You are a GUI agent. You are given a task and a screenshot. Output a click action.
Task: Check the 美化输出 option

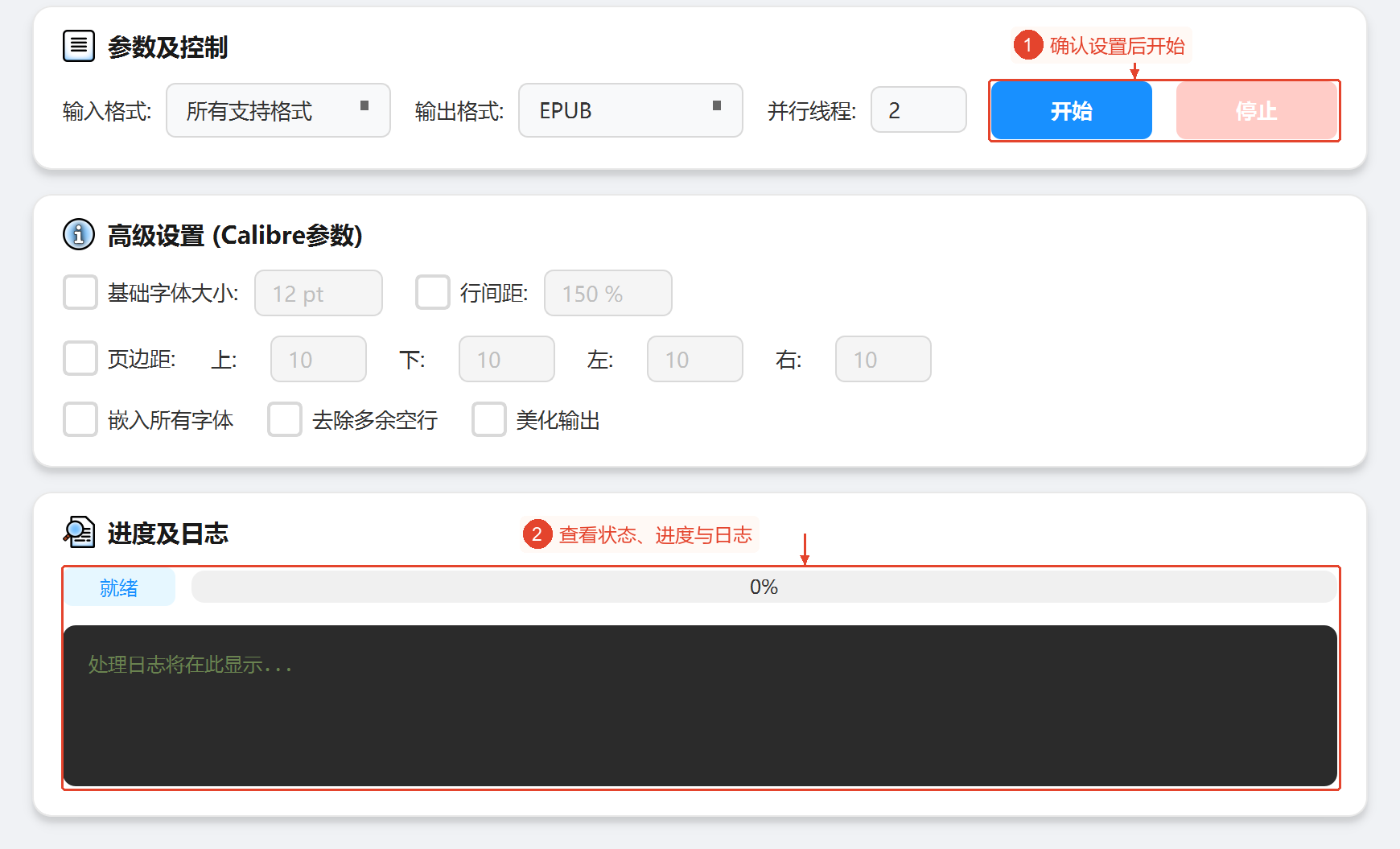click(489, 420)
